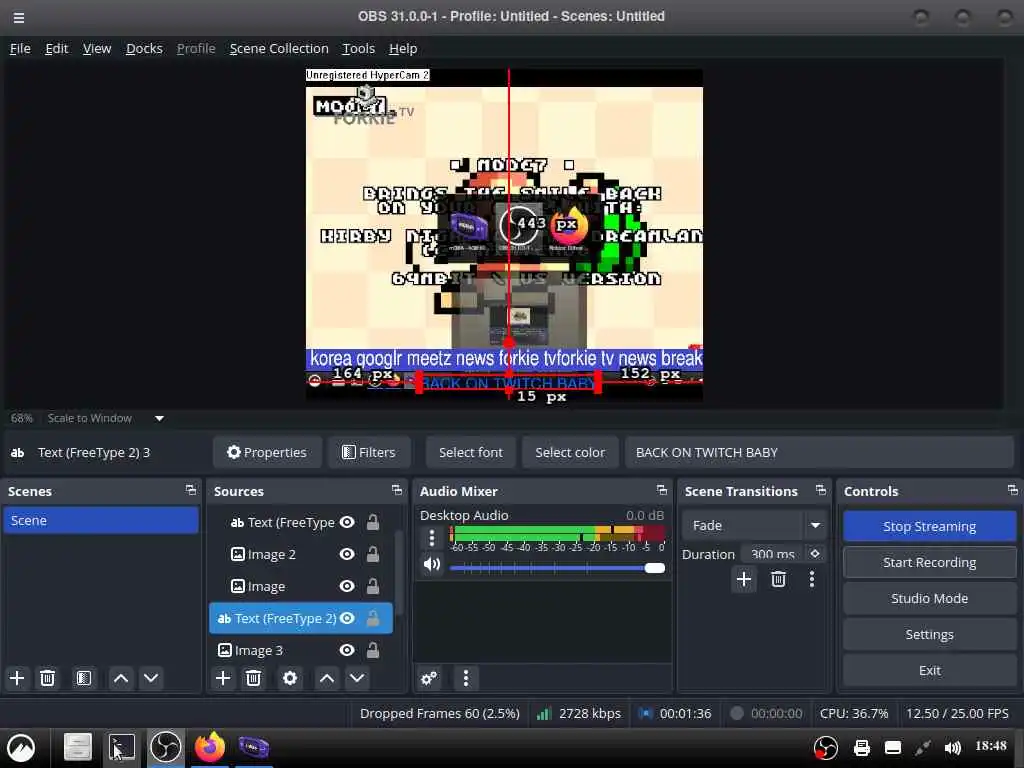Lock the top Text (FreeType source
The width and height of the screenshot is (1024, 768).
point(373,522)
